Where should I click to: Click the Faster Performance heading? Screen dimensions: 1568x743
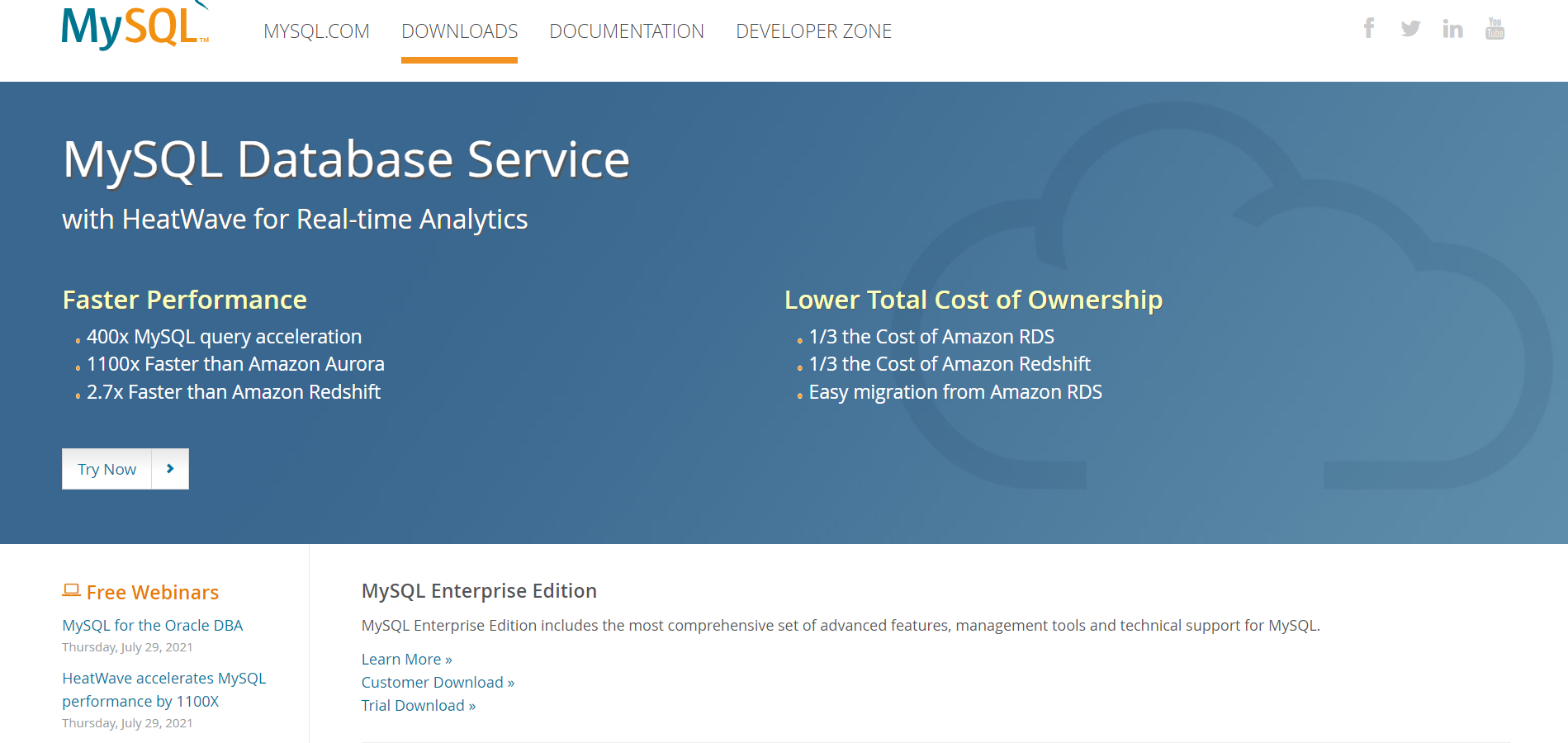click(x=185, y=300)
